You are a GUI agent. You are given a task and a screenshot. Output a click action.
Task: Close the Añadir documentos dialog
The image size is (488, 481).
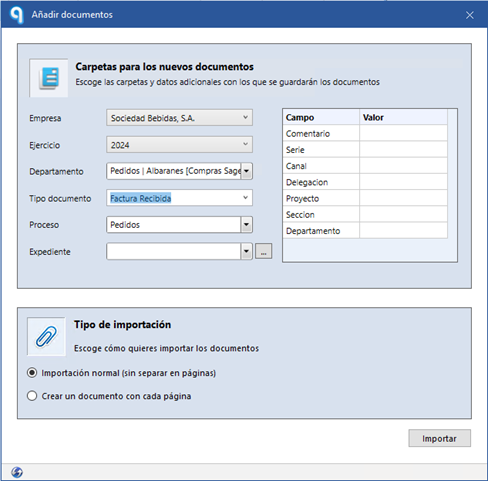(x=470, y=15)
